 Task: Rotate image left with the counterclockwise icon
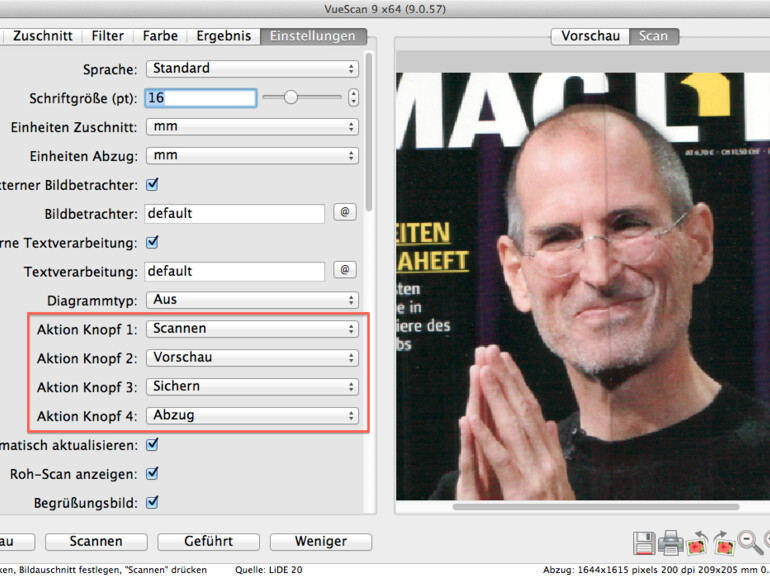point(697,543)
